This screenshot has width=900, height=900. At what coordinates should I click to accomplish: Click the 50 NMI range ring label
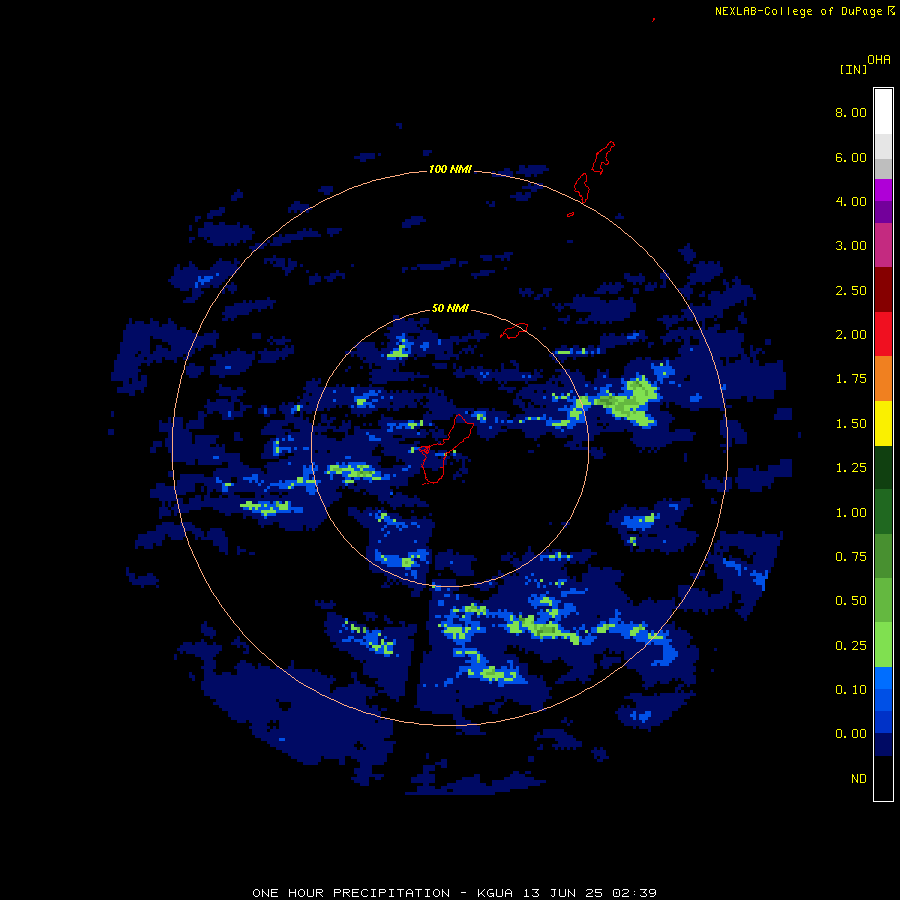pos(450,309)
